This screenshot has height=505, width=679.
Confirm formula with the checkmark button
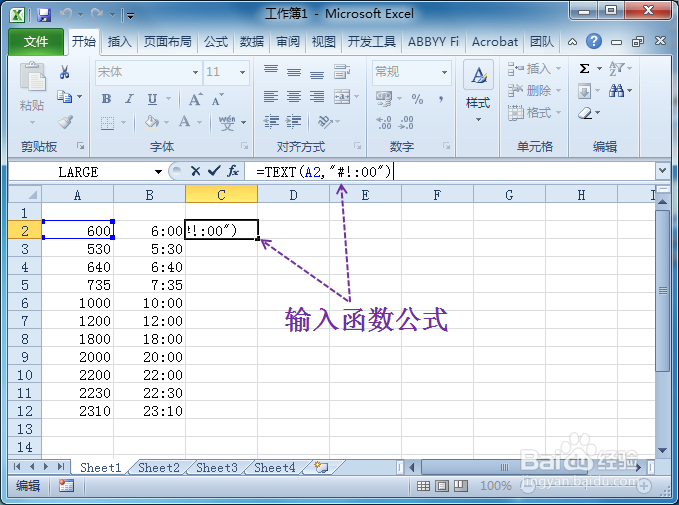(214, 171)
